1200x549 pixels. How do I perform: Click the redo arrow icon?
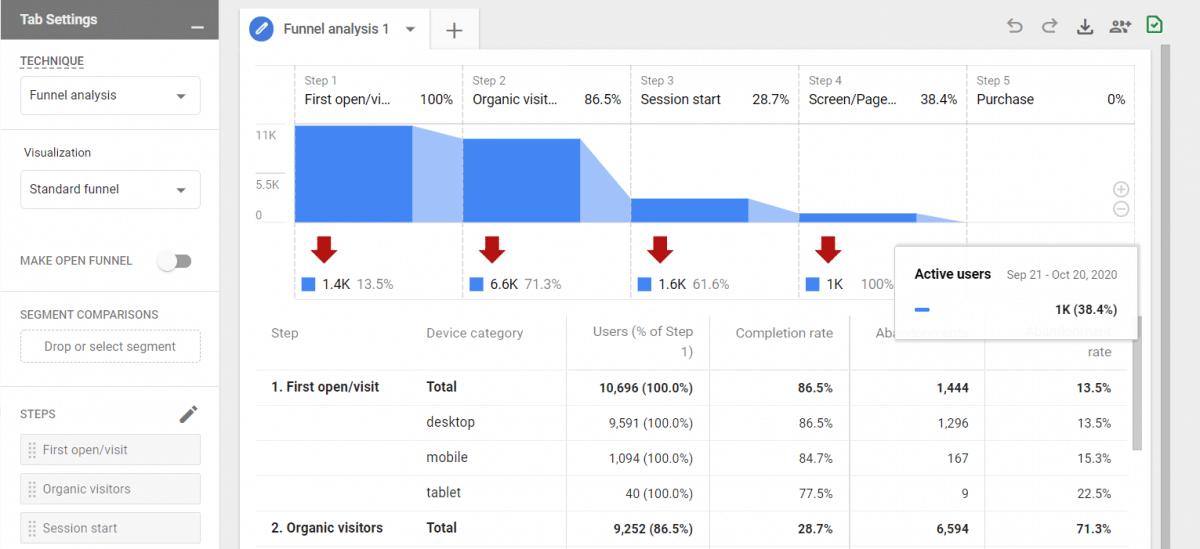[x=1049, y=27]
